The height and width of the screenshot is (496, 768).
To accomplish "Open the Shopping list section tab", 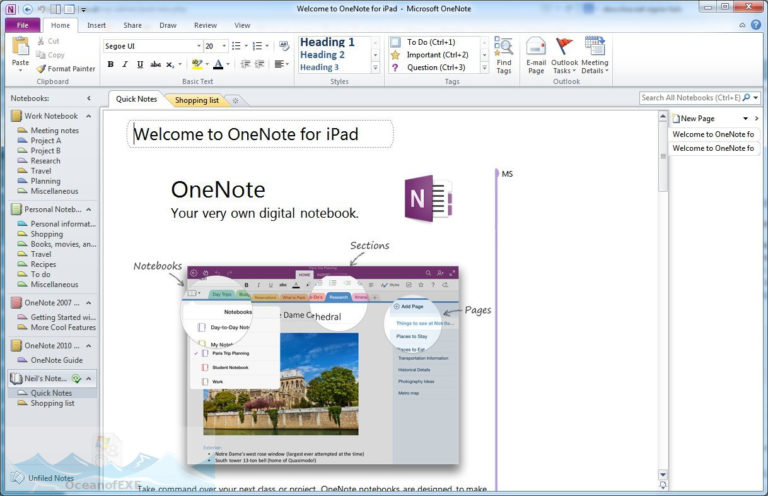I will coord(197,100).
